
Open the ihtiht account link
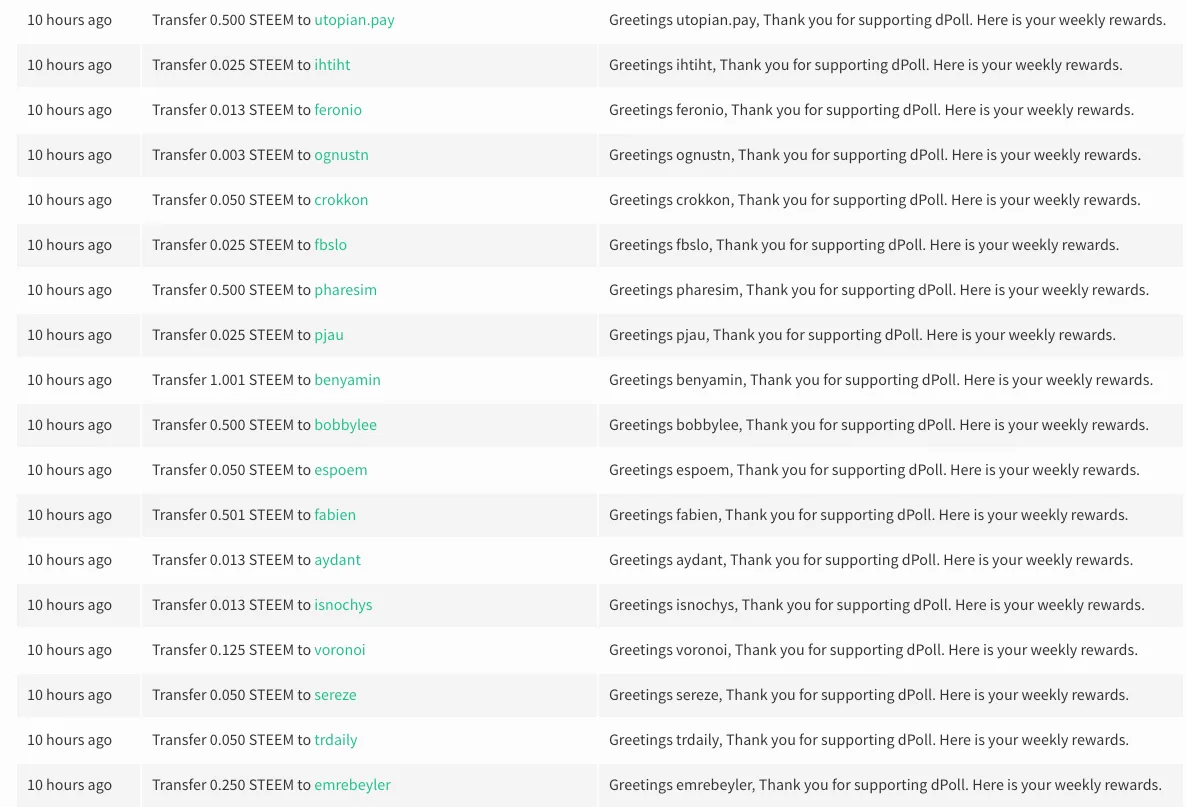332,65
